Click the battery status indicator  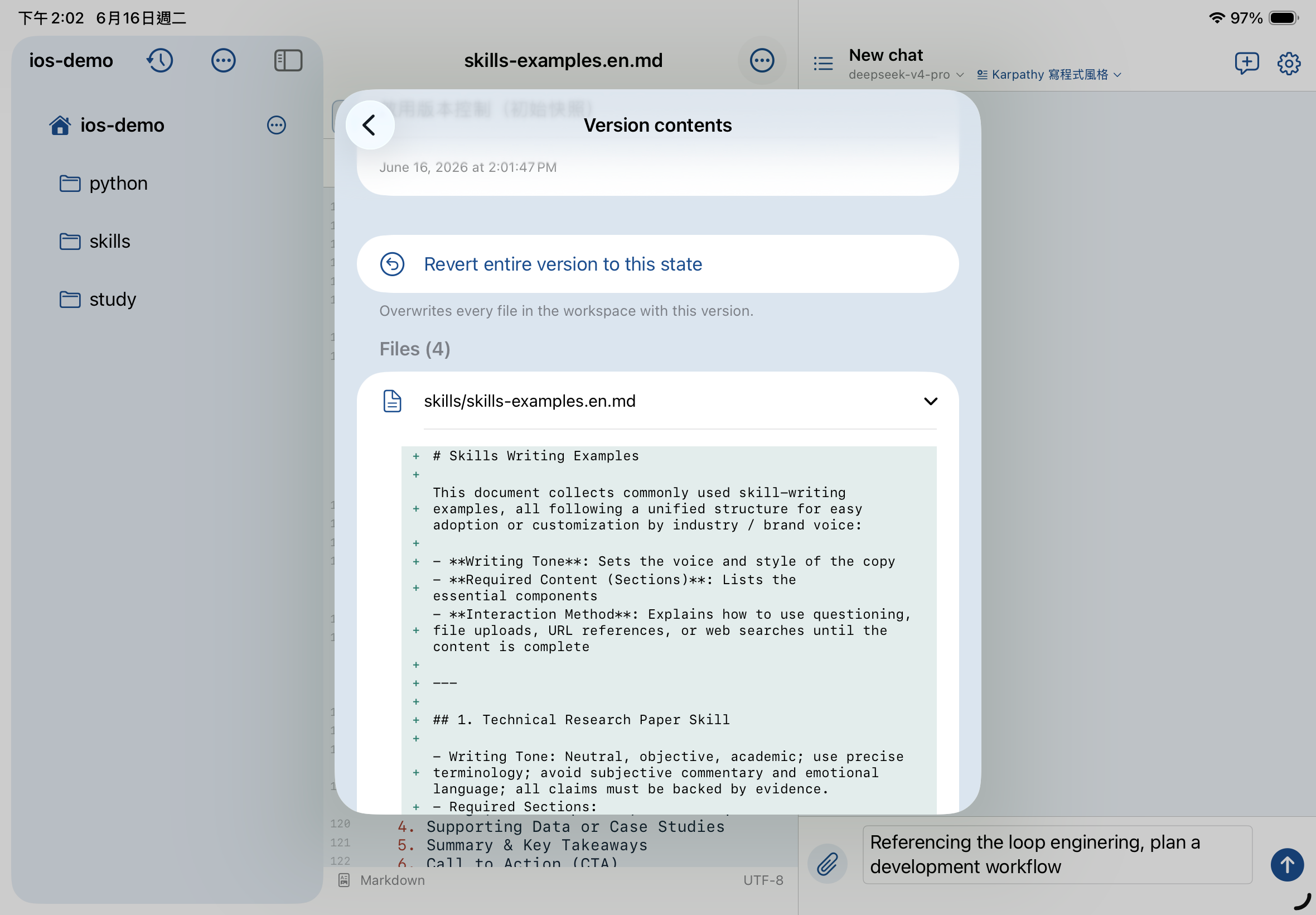click(x=1284, y=18)
